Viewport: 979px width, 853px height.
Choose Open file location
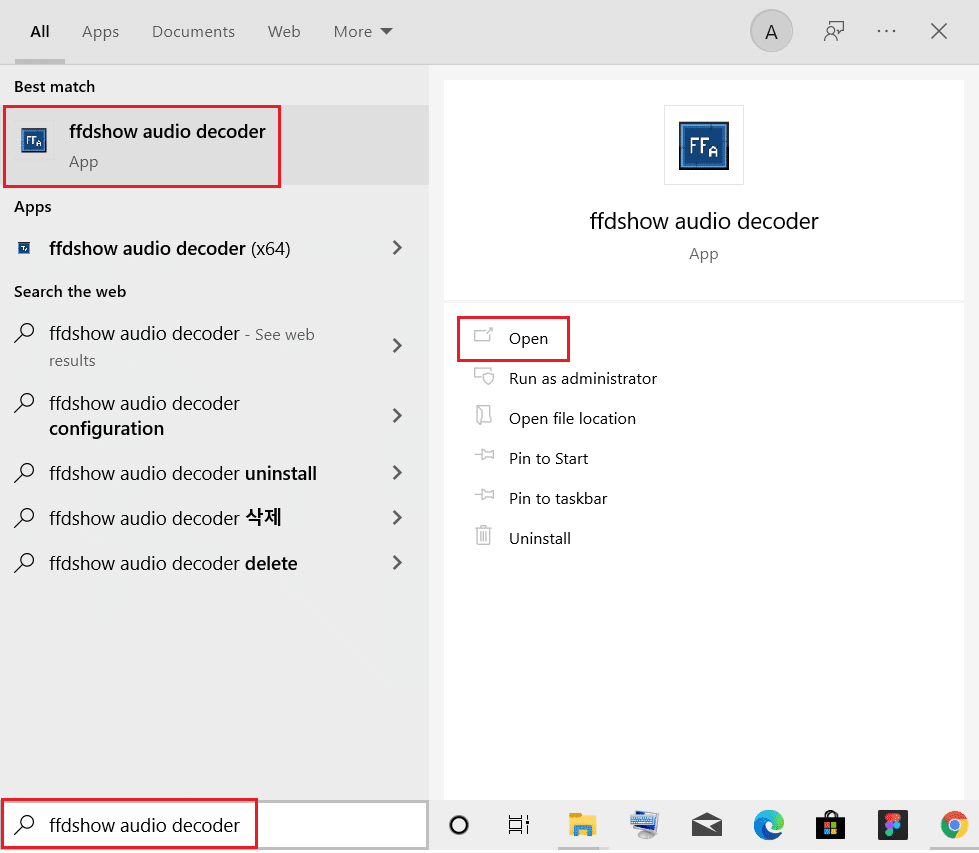[572, 418]
